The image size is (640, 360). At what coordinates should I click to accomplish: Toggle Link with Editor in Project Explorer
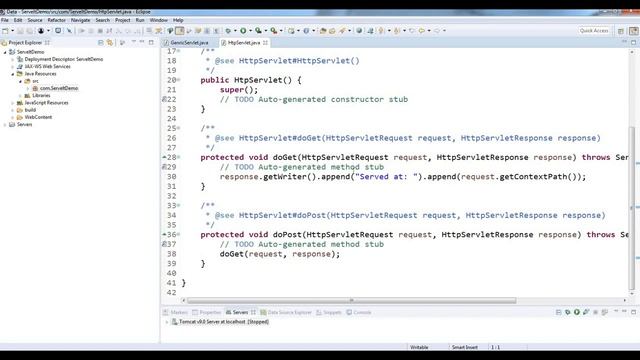(x=110, y=42)
